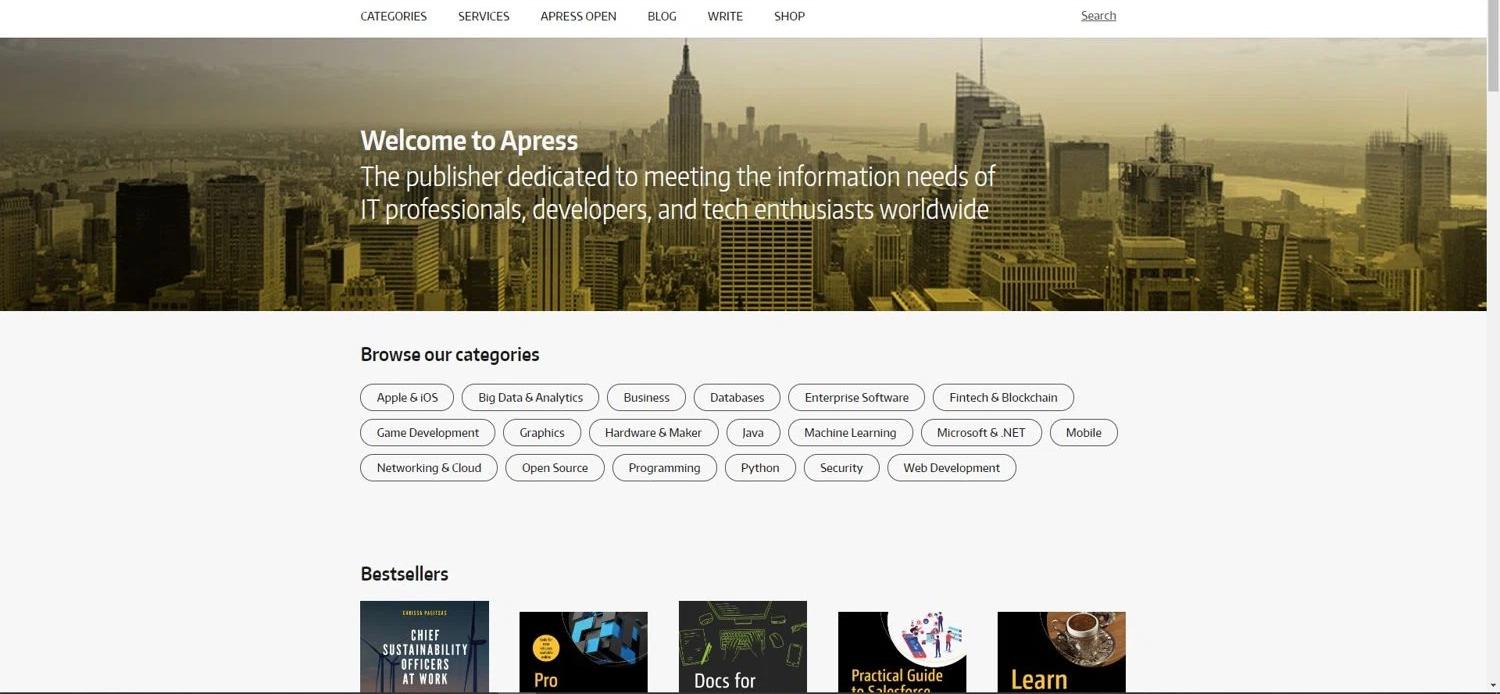
Task: Select Fintech & Blockchain category
Action: pos(1003,397)
